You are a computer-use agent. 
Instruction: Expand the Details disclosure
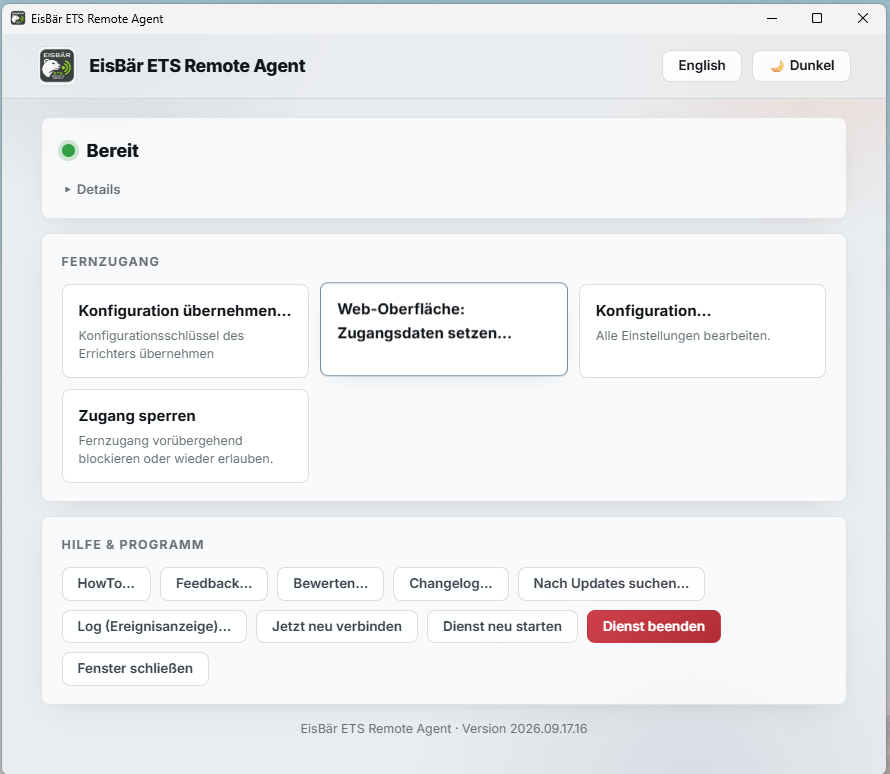[x=93, y=190]
